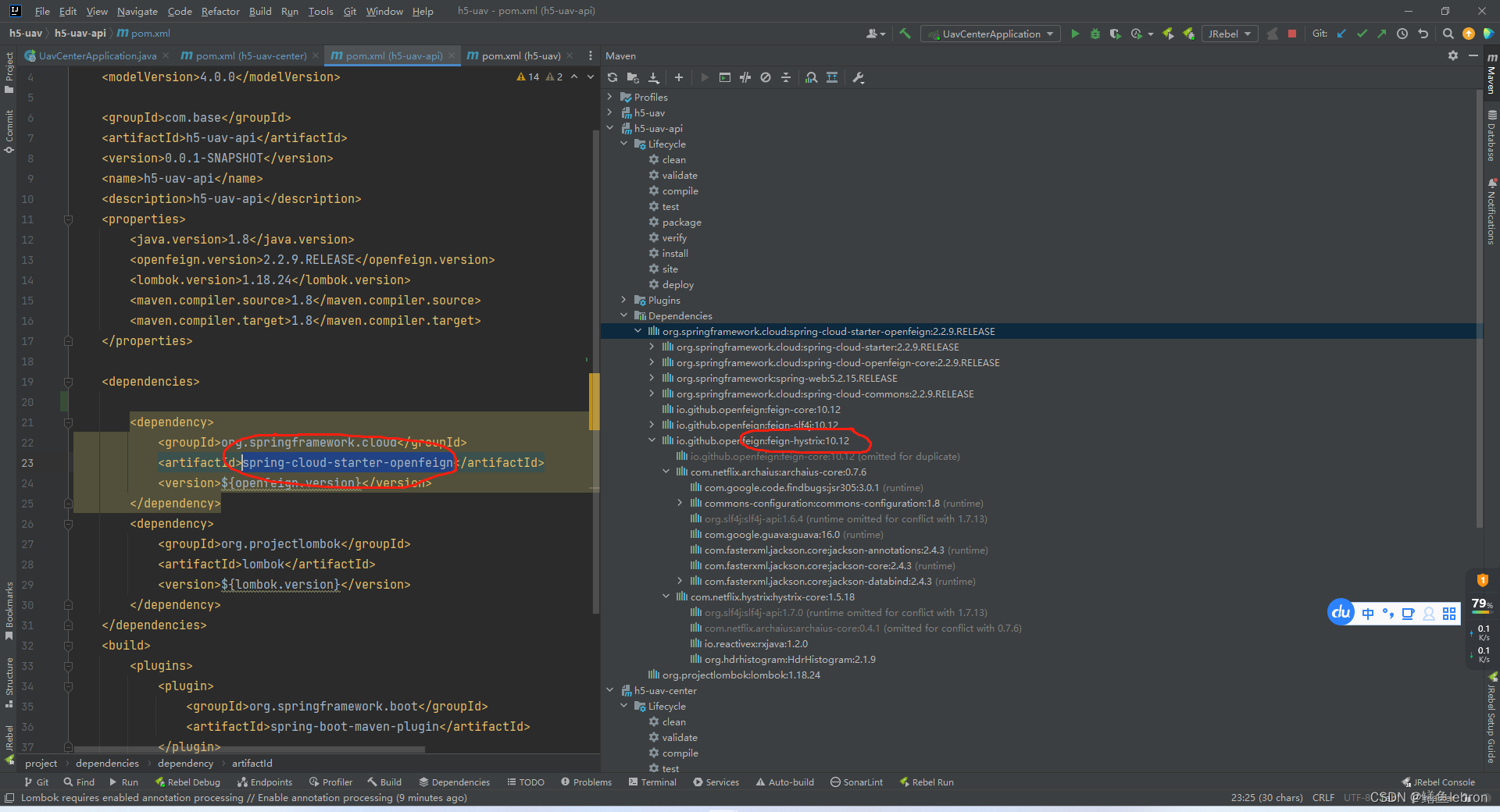
Task: Run UavCenterApplication with the green run icon
Action: click(x=1076, y=34)
